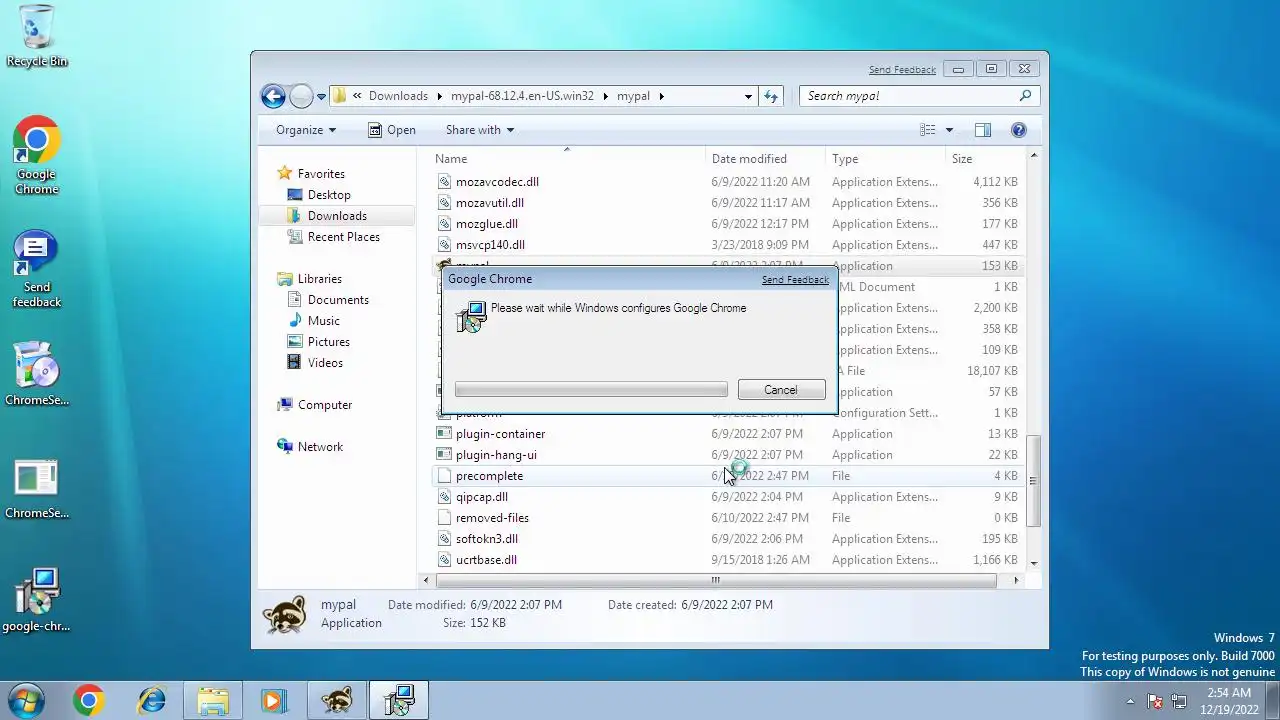1280x720 pixels.
Task: Open Pictures library
Action: click(x=328, y=342)
